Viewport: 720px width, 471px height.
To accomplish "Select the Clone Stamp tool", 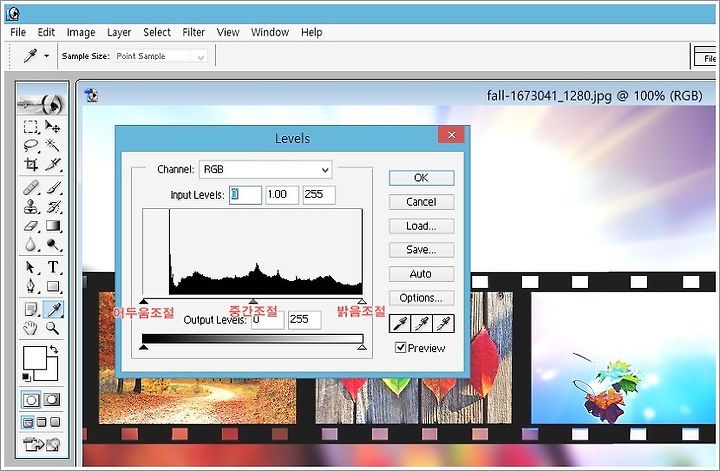I will [x=31, y=207].
